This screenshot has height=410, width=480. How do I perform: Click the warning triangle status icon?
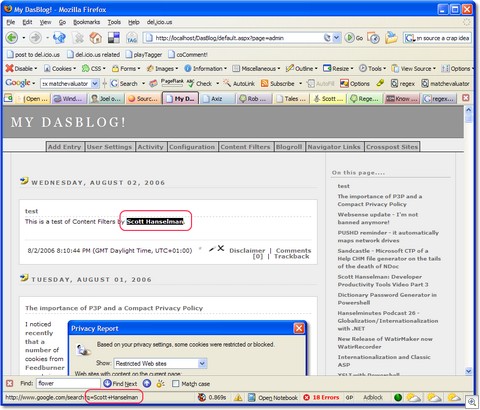tap(238, 397)
